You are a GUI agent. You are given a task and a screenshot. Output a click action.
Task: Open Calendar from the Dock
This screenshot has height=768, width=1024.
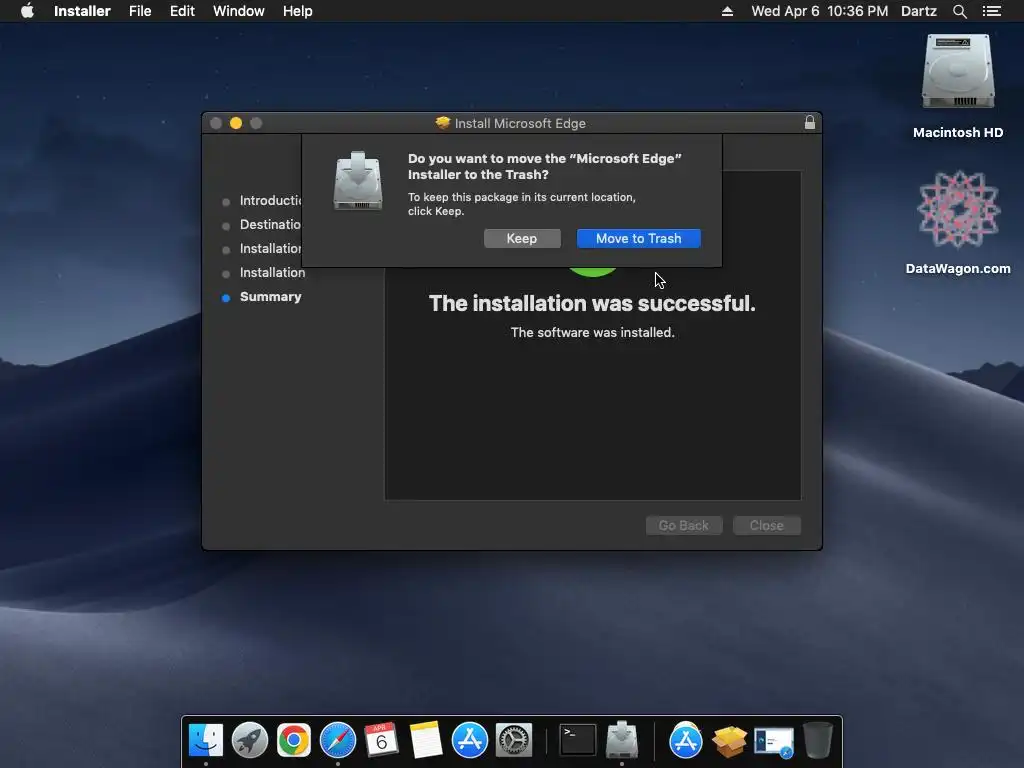pos(381,740)
